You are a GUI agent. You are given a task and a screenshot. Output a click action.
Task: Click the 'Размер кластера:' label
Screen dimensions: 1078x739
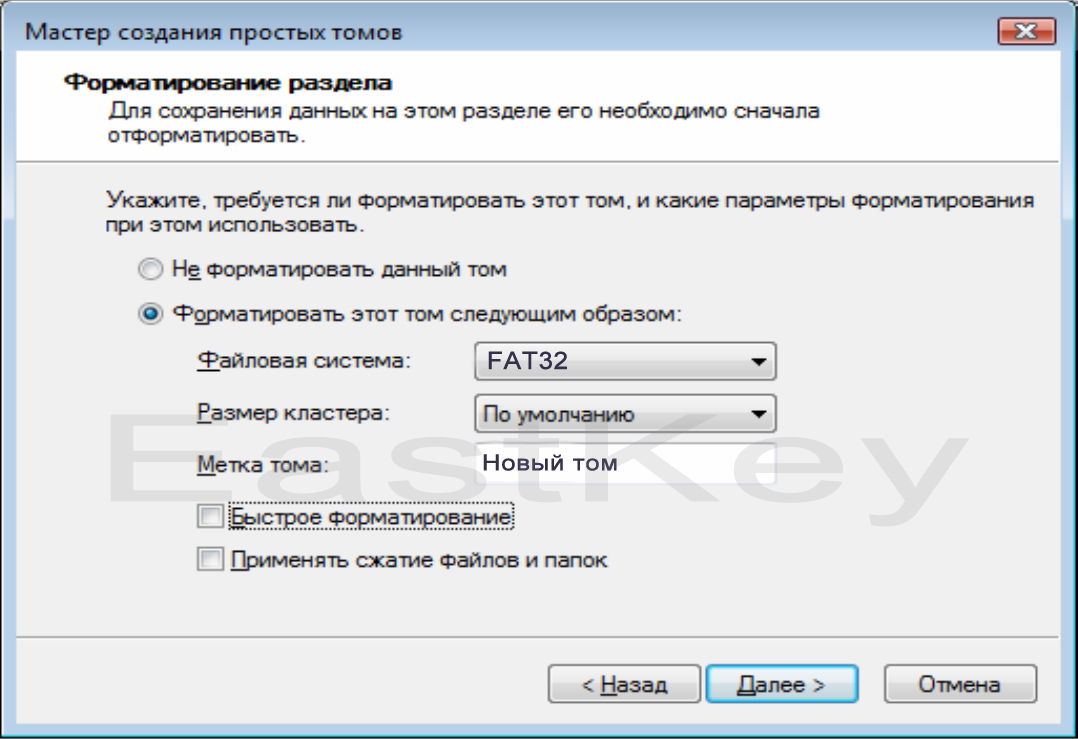294,413
